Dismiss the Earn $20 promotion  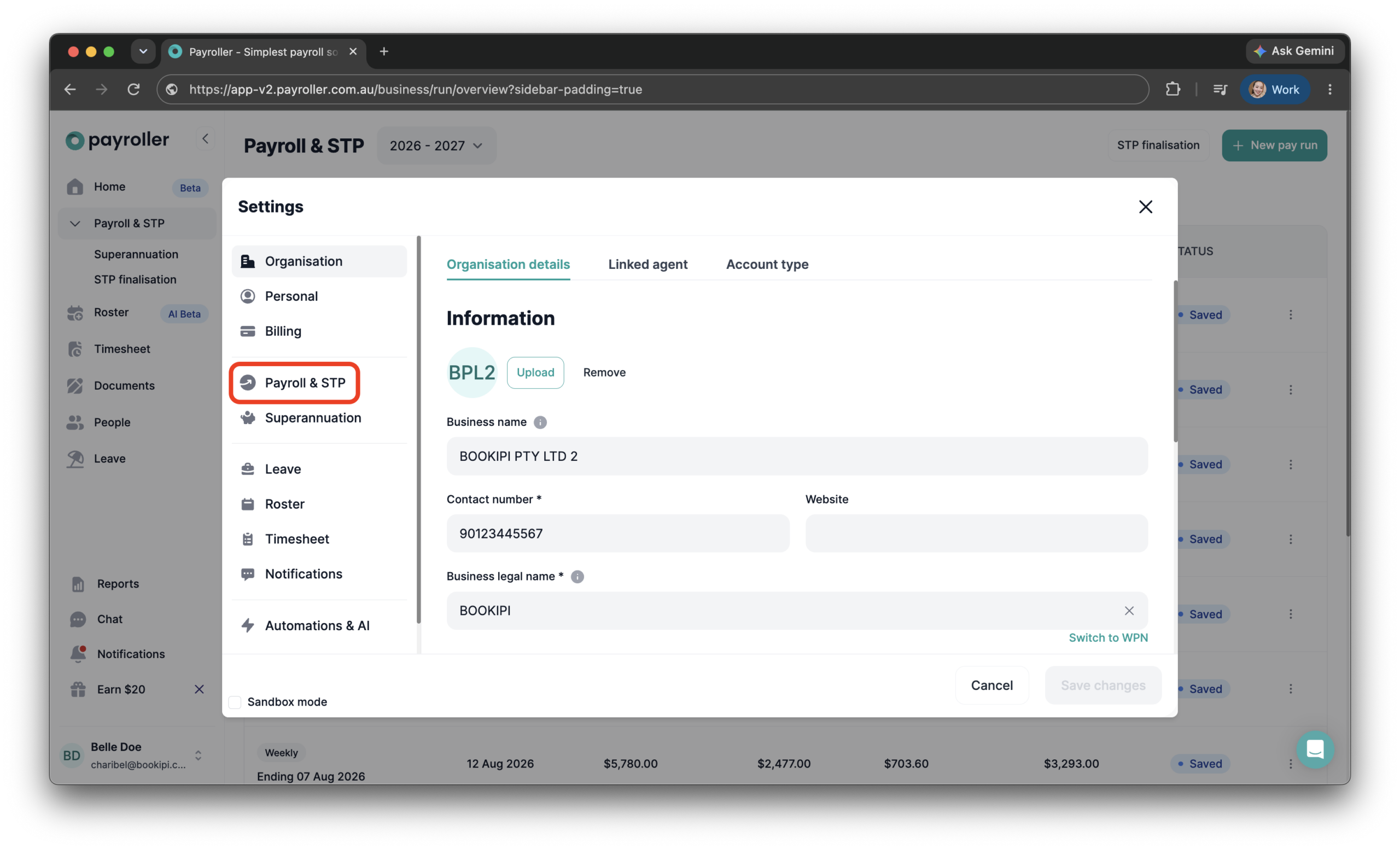(x=199, y=689)
